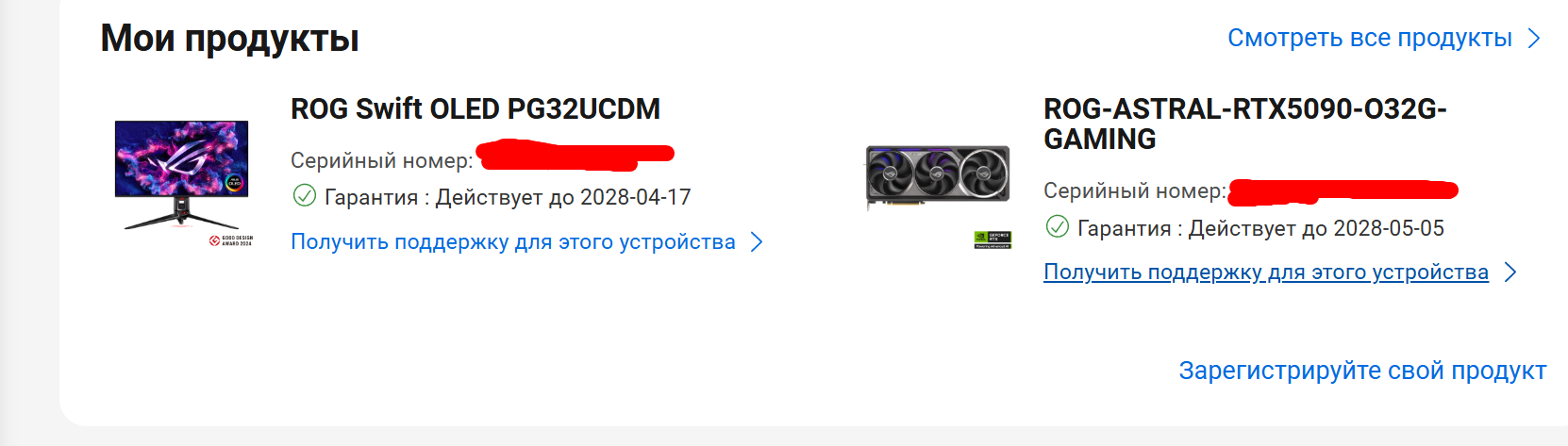Click the chevron beside Смотреть все продукты
1568x446 pixels.
1534,39
